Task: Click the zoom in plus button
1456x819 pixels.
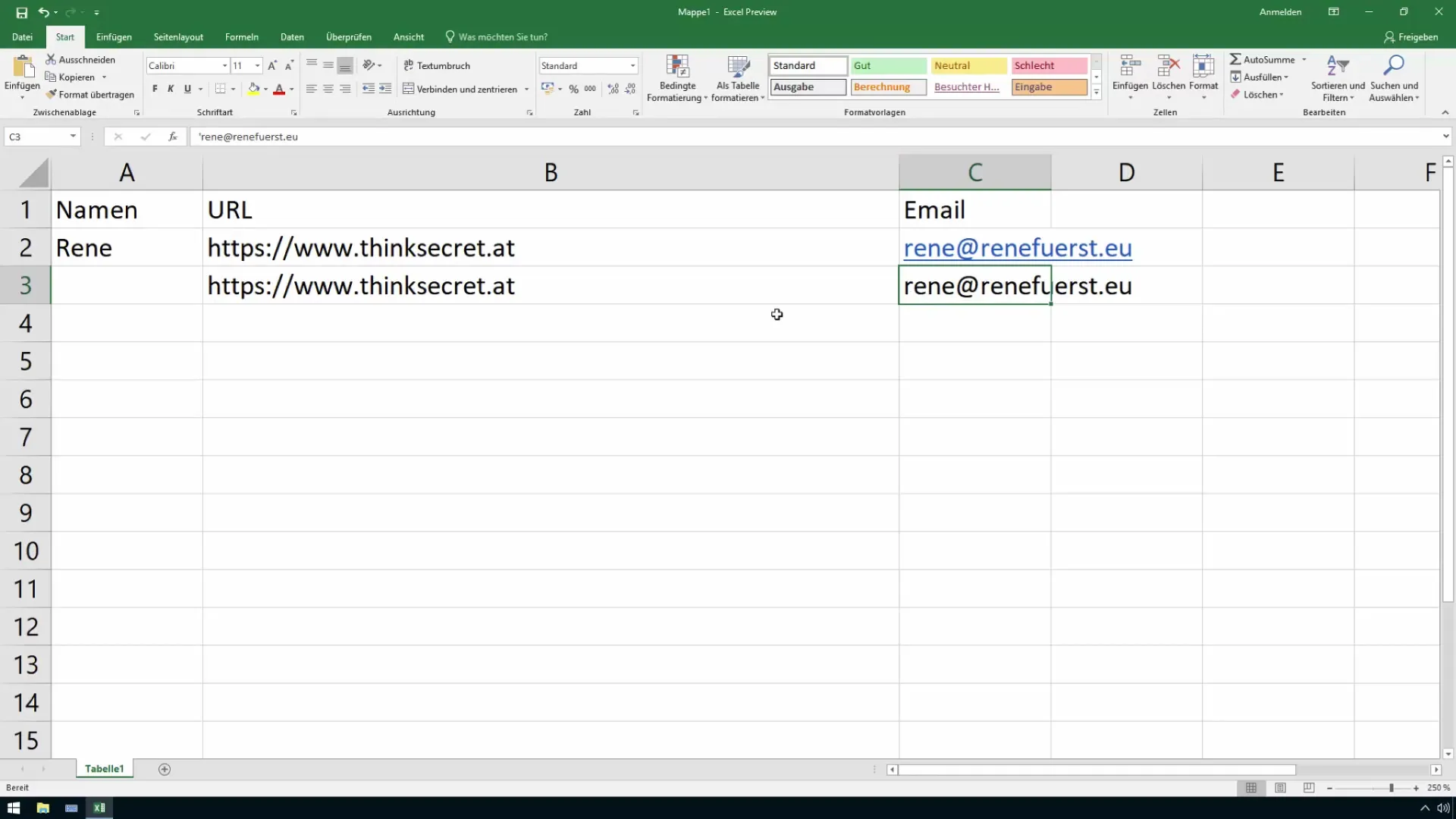Action: [x=1416, y=788]
